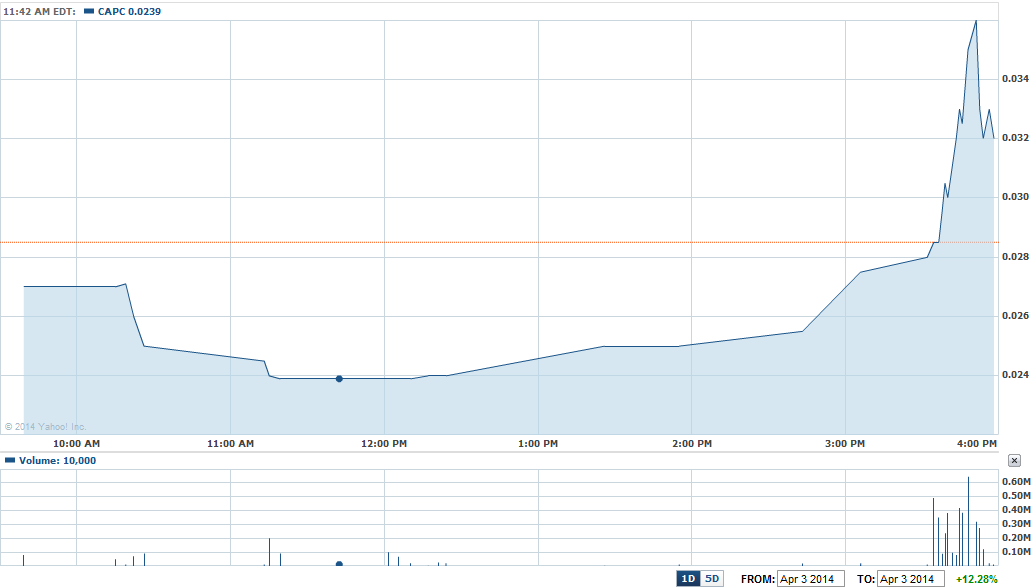Image resolution: width=1035 pixels, height=587 pixels.
Task: Click the 0.40M volume axis label
Action: (1017, 509)
